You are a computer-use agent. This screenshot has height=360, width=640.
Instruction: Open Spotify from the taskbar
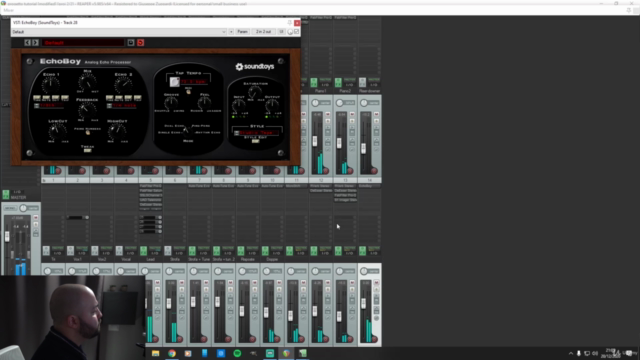click(x=237, y=353)
